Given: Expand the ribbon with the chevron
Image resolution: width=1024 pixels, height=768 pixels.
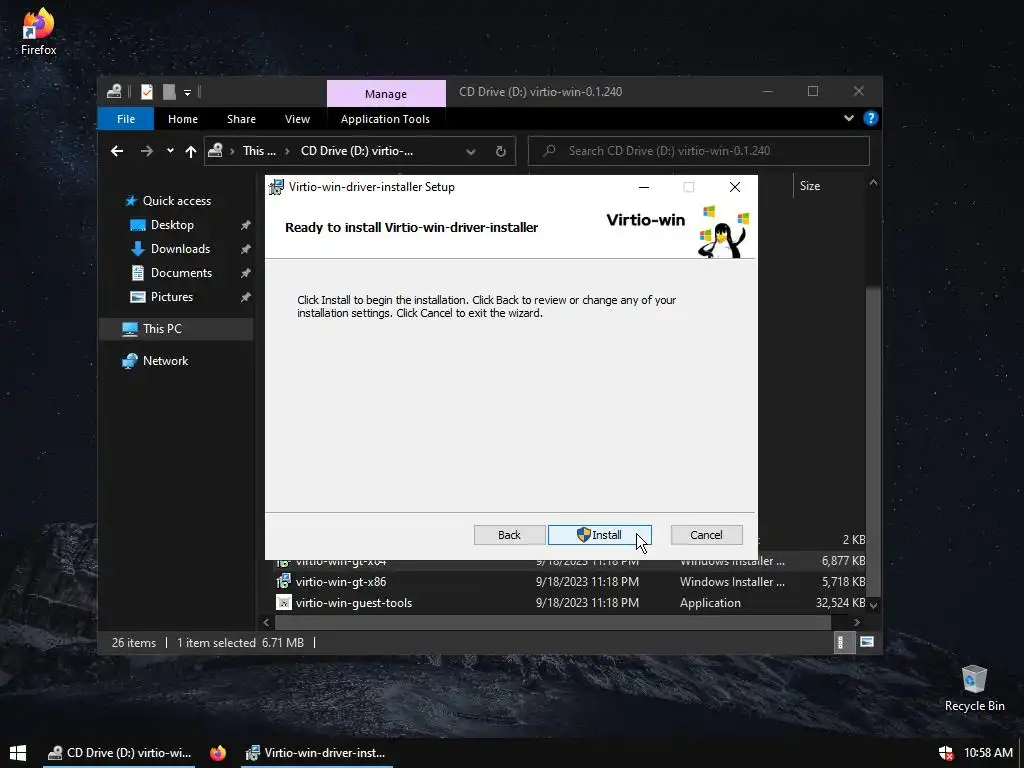Looking at the screenshot, I should coord(848,118).
